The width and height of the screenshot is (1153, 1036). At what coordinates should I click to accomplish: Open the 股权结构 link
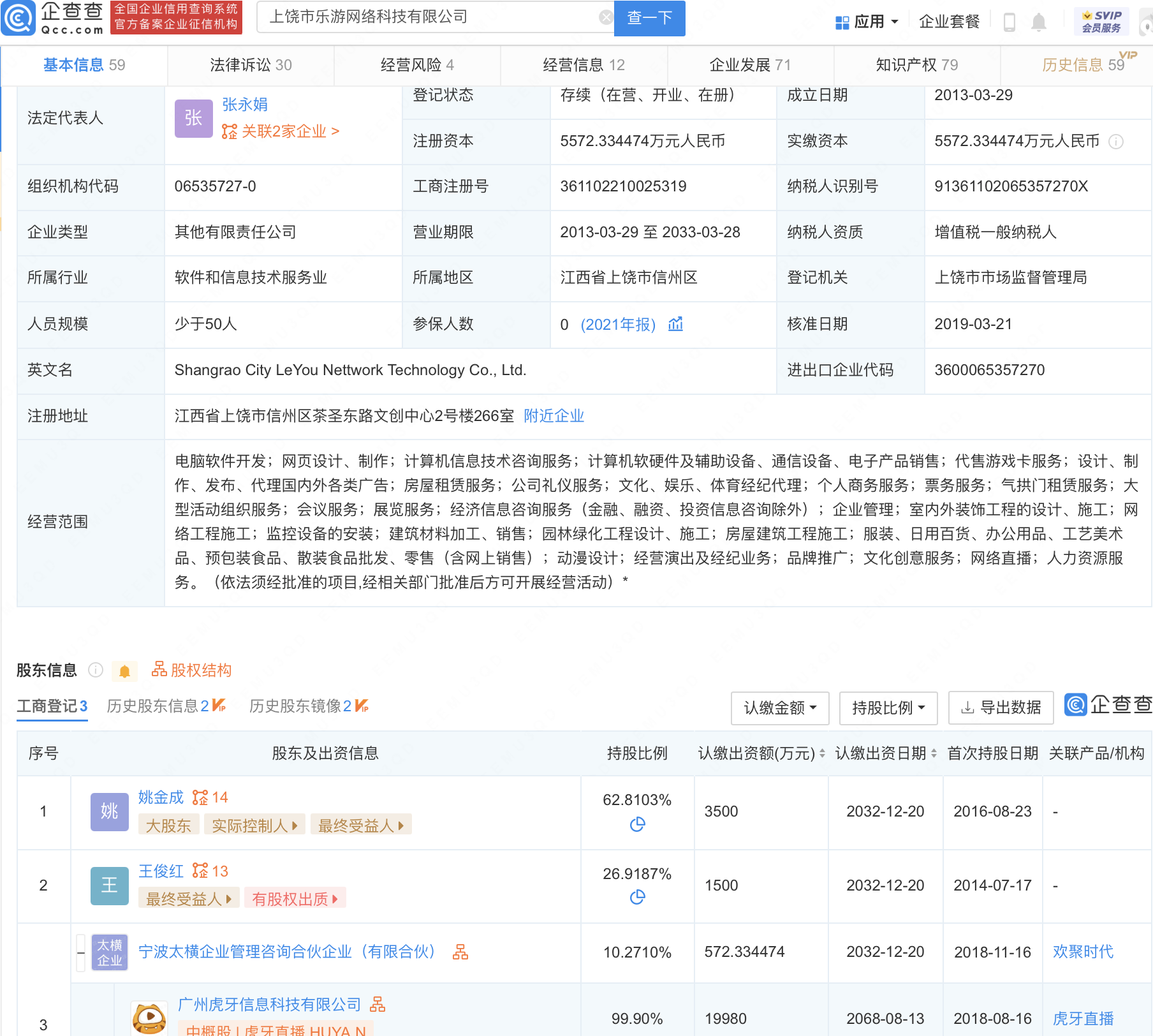(x=191, y=670)
